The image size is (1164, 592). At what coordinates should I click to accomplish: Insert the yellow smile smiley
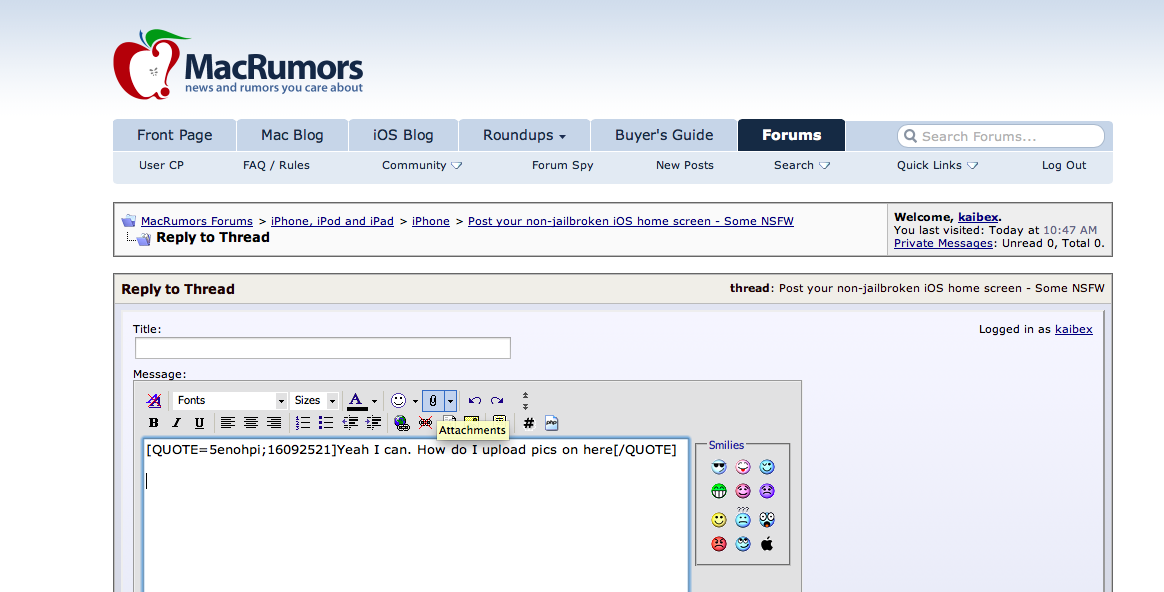click(719, 519)
